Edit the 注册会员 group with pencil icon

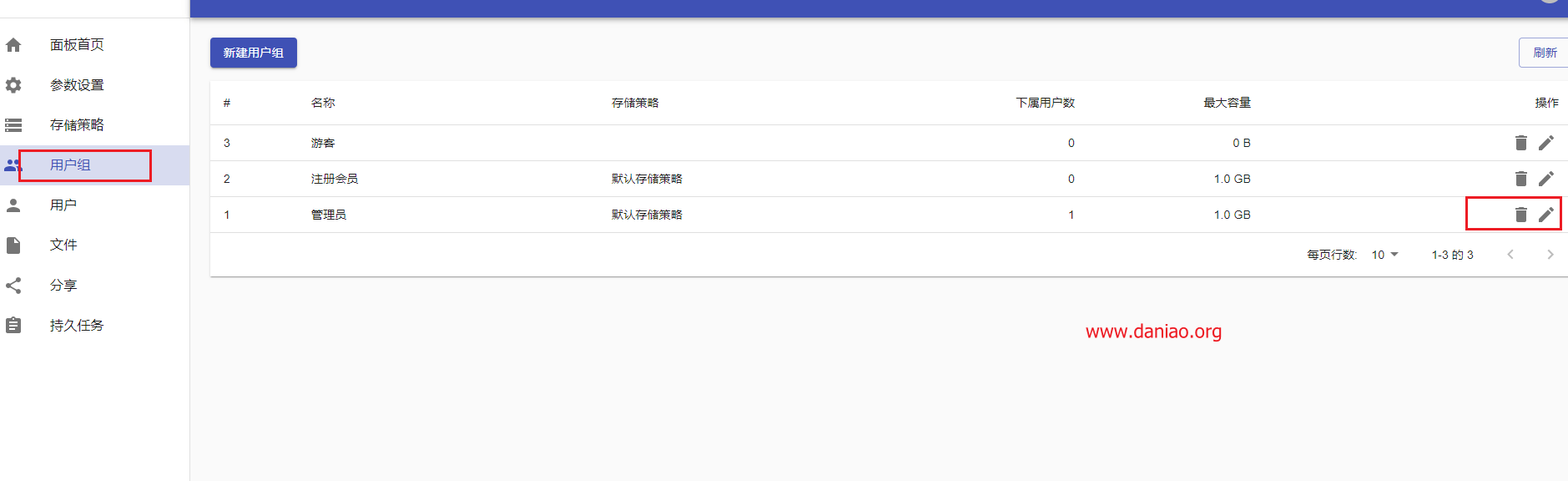[1546, 179]
